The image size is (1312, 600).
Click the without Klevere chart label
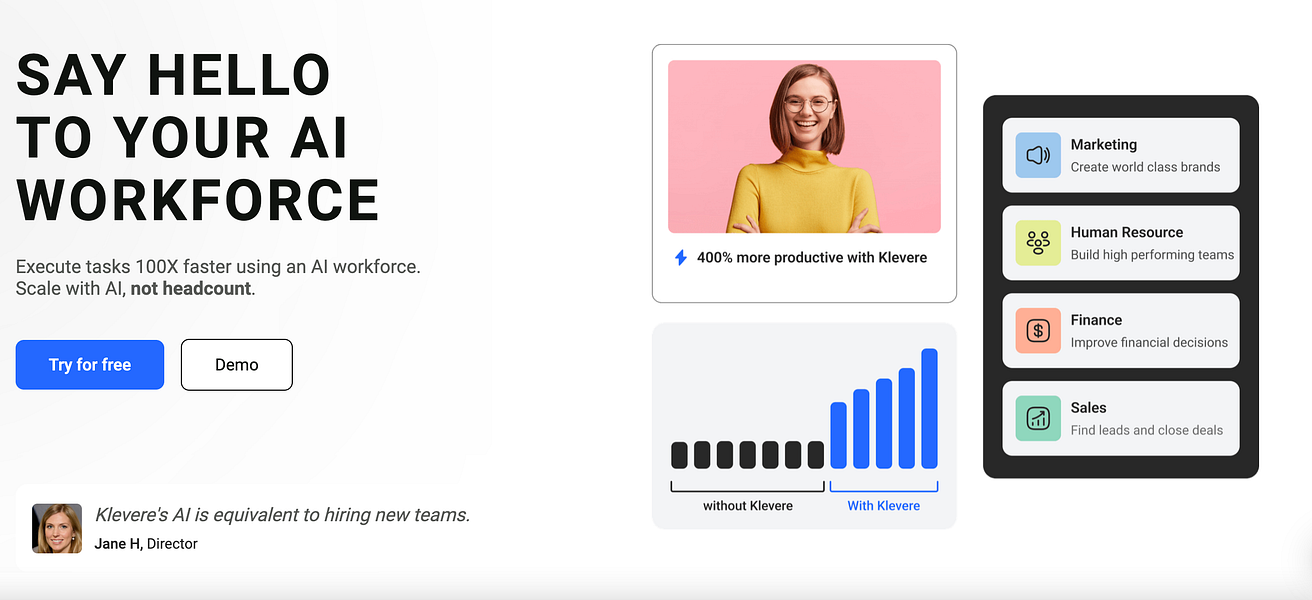coord(746,505)
